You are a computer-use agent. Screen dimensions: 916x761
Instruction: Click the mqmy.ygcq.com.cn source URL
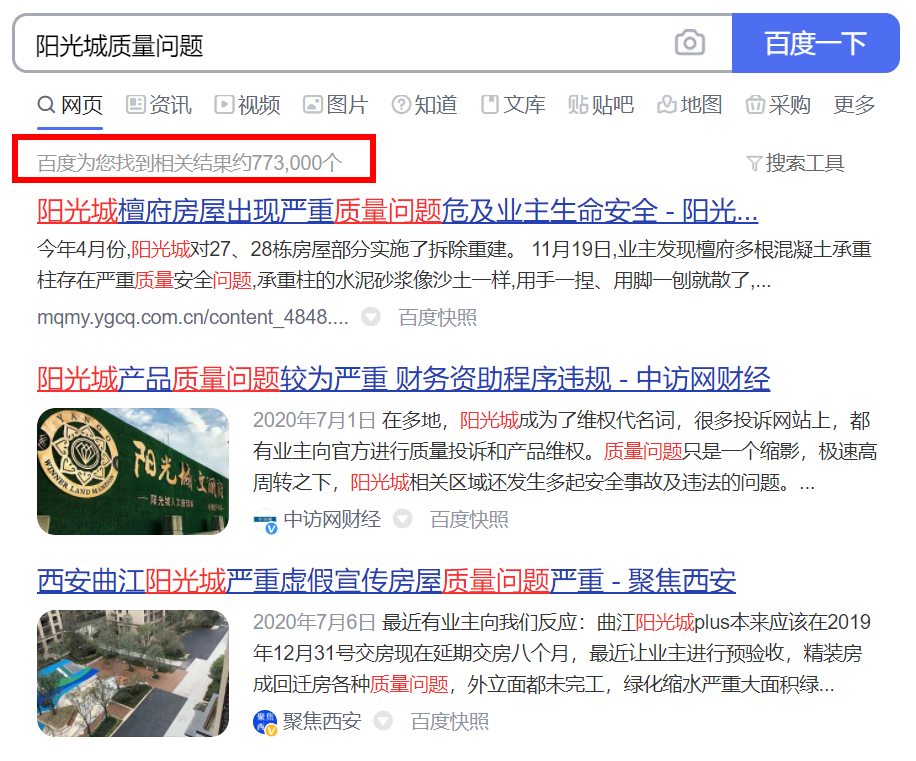192,318
